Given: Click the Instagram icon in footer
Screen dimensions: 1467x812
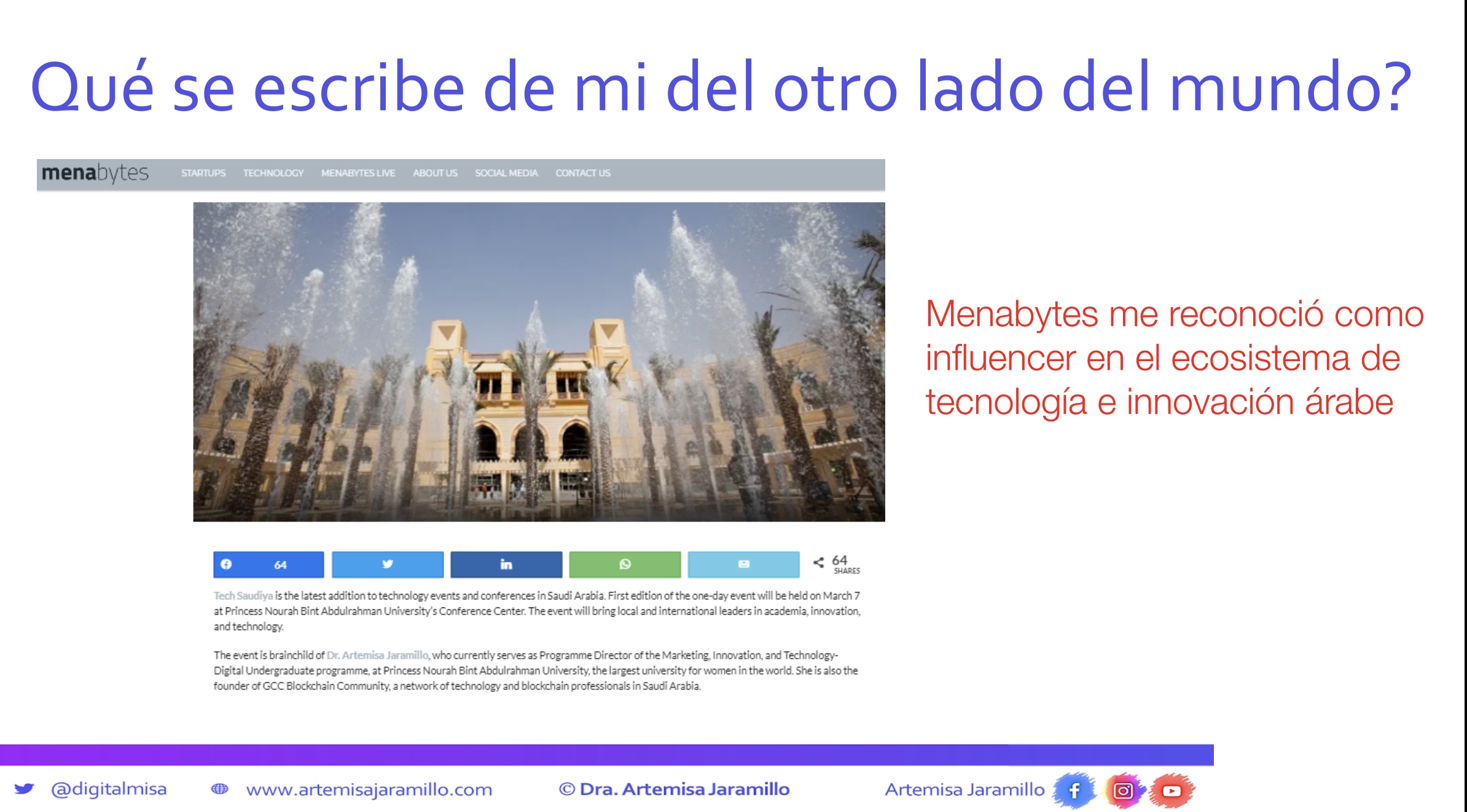Looking at the screenshot, I should [x=1123, y=791].
